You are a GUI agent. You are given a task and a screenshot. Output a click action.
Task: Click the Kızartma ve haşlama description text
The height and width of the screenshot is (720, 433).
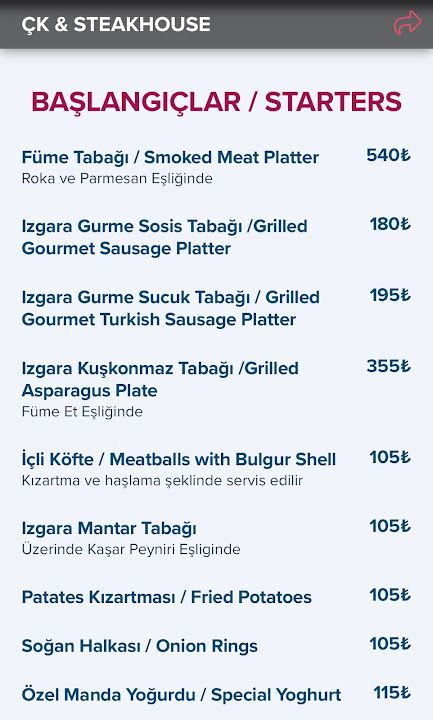pos(162,480)
